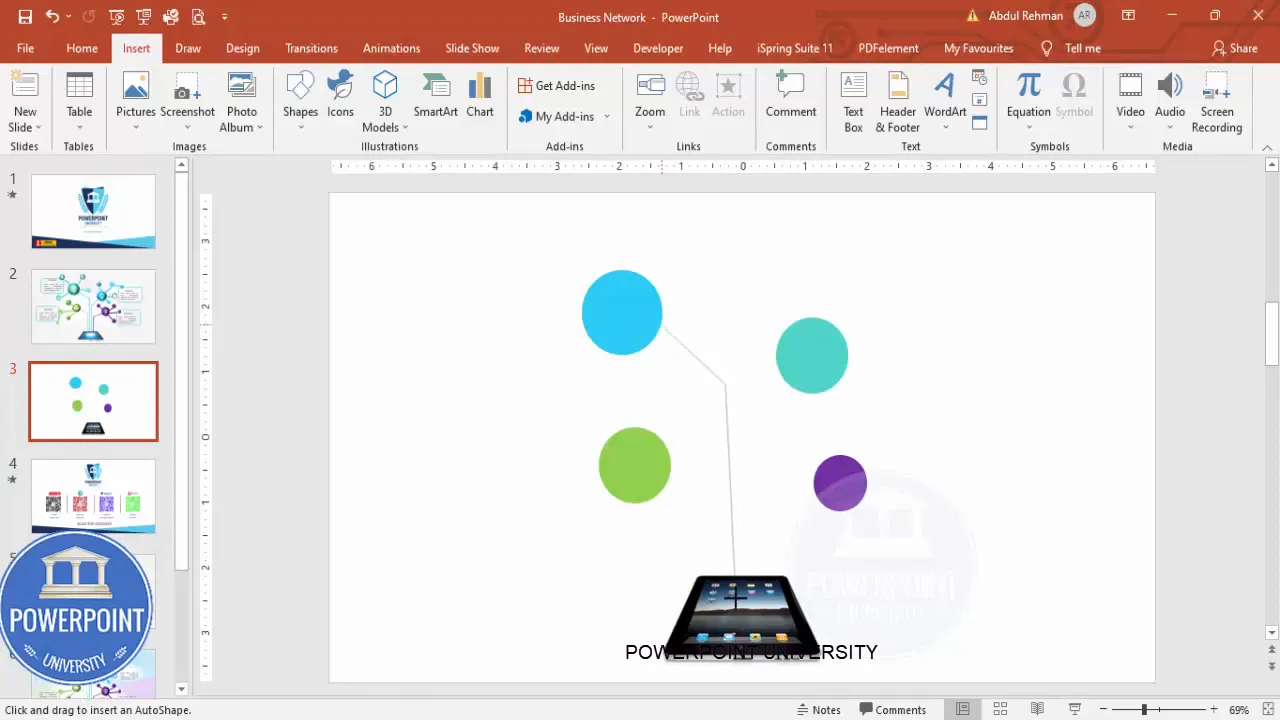Insert Audio
The image size is (1280, 720).
(1170, 103)
